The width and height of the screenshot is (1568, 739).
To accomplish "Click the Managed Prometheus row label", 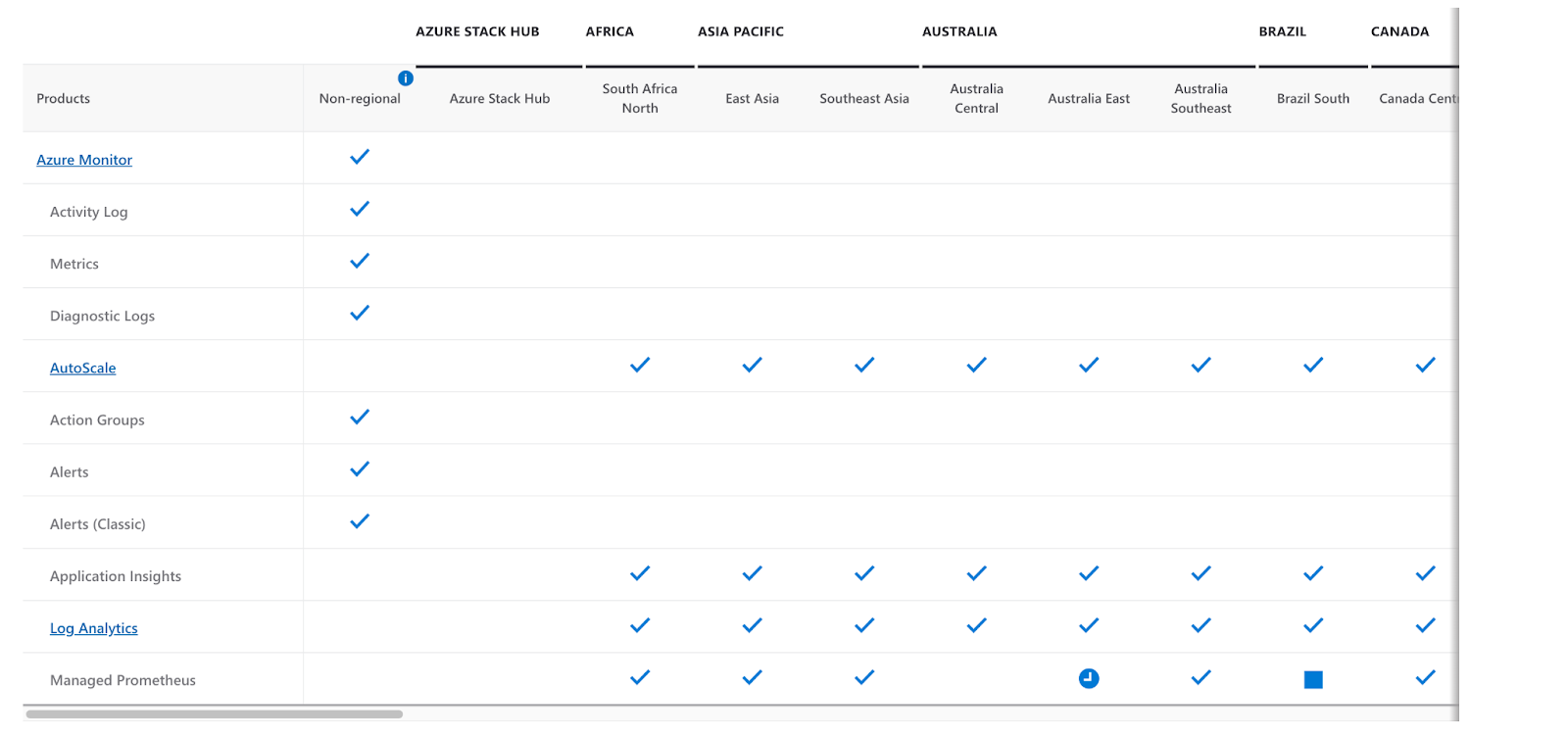I will coord(122,680).
